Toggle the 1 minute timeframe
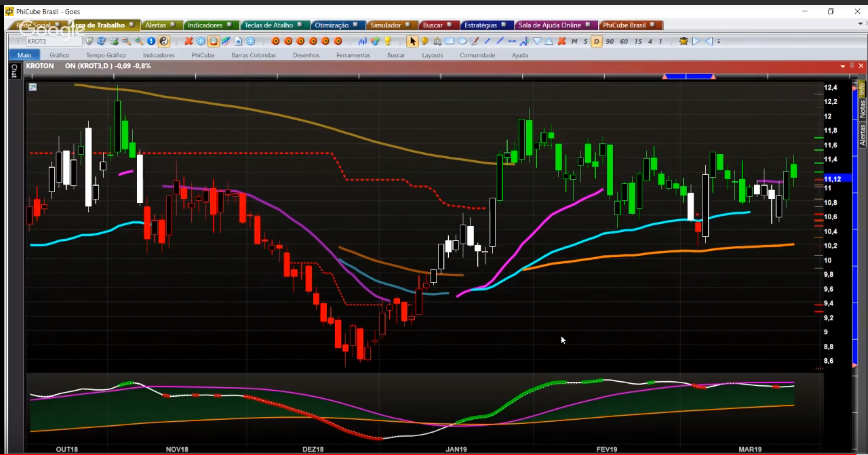868x455 pixels. (660, 42)
